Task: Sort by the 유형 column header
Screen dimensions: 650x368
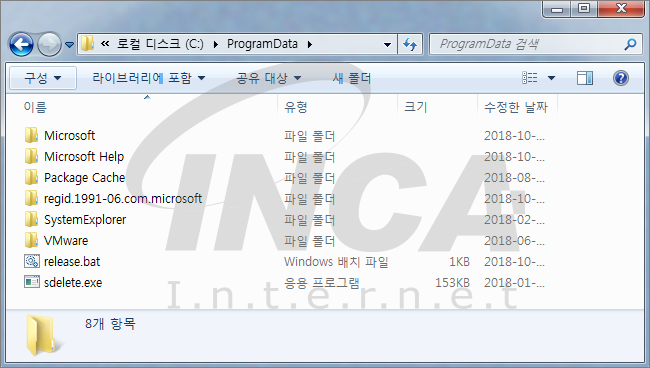Action: click(x=296, y=107)
